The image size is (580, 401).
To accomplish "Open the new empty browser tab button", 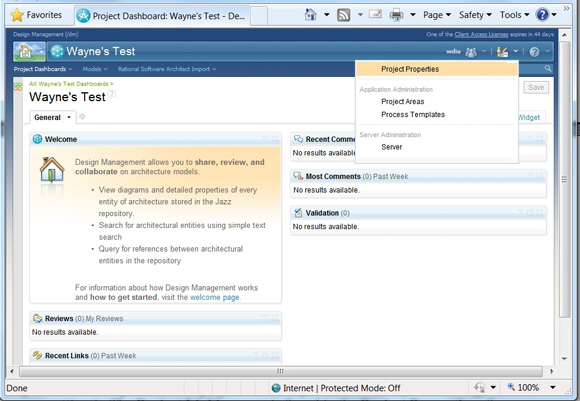I will pyautogui.click(x=259, y=16).
